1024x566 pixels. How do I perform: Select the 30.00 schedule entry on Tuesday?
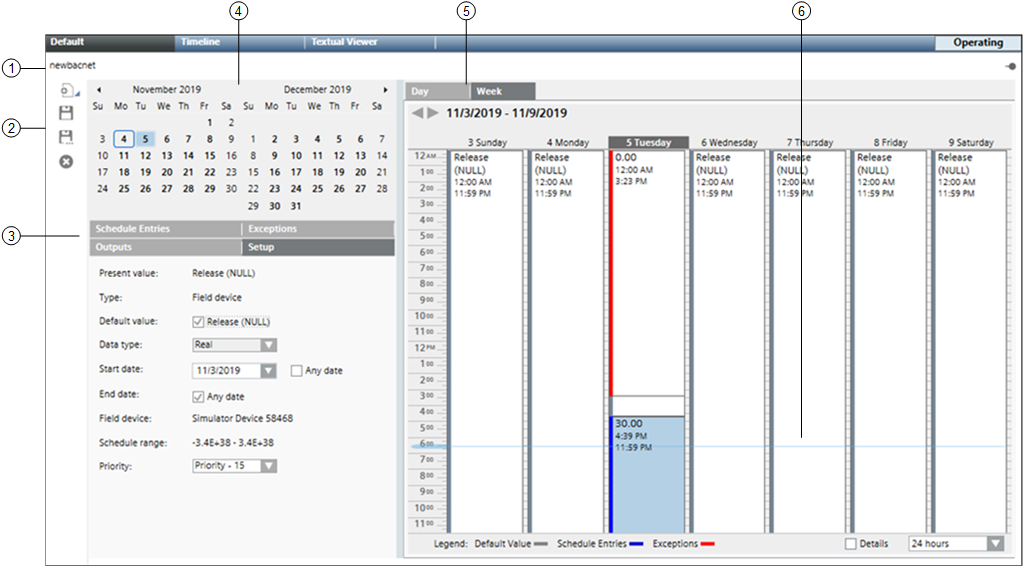click(648, 470)
